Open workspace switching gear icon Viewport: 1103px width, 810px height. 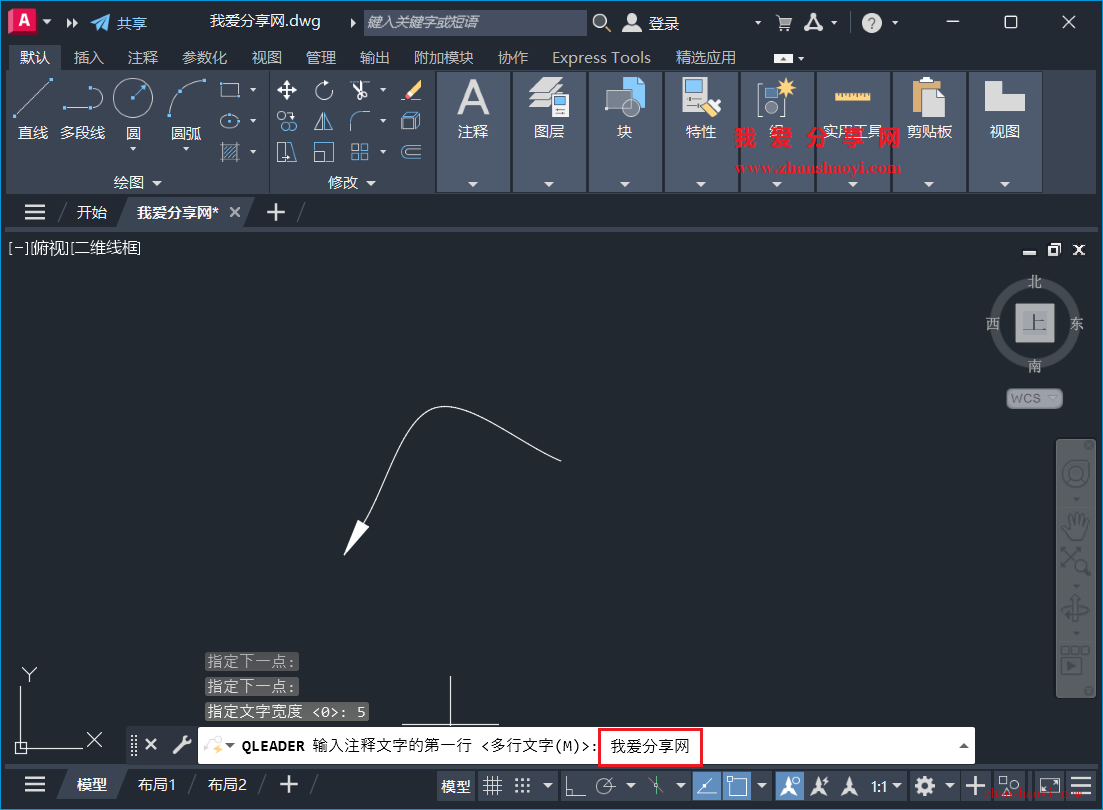tap(924, 785)
